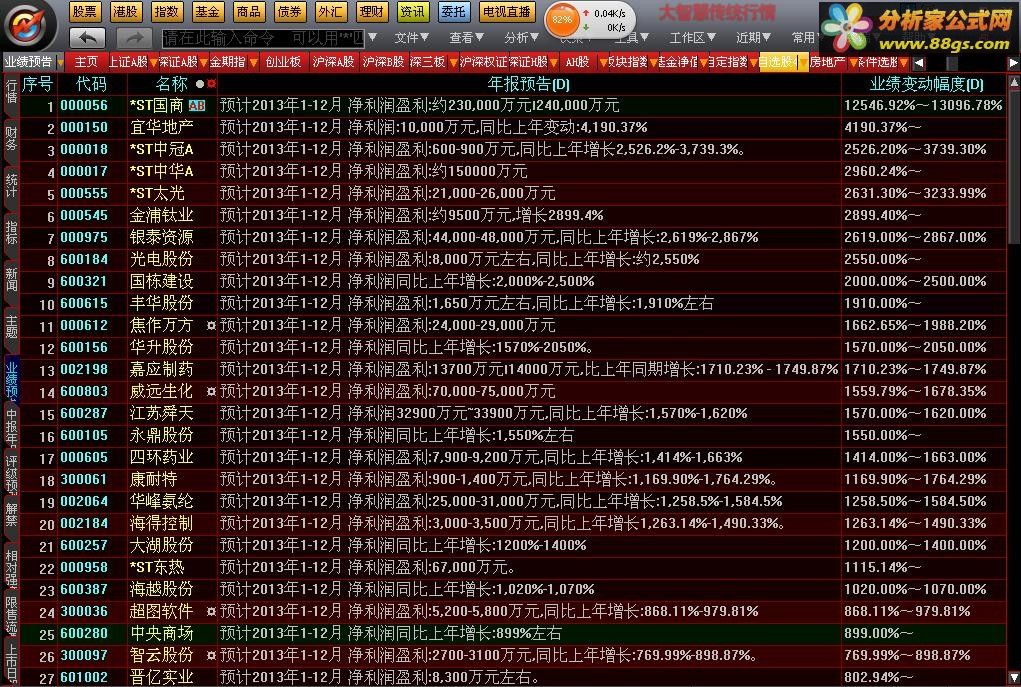Click the vertical scrollbar track
This screenshot has width=1021, height=687.
(x=1014, y=380)
